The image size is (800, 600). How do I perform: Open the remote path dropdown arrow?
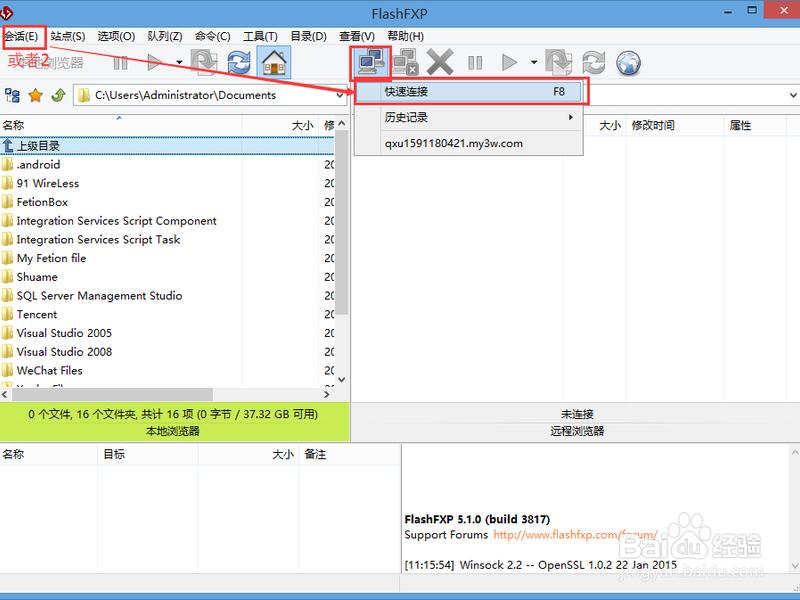click(x=793, y=95)
